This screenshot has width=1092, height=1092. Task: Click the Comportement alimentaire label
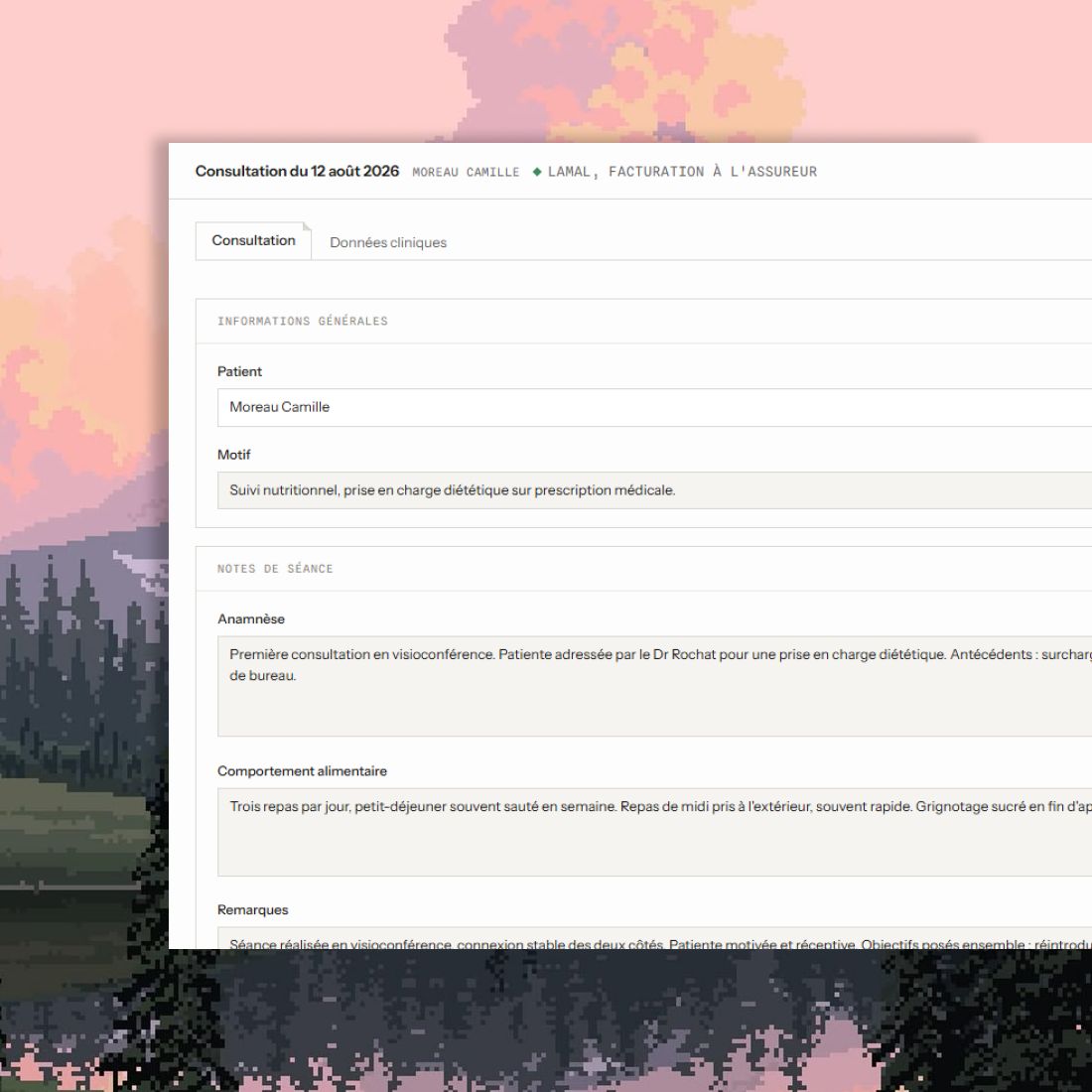[x=302, y=771]
